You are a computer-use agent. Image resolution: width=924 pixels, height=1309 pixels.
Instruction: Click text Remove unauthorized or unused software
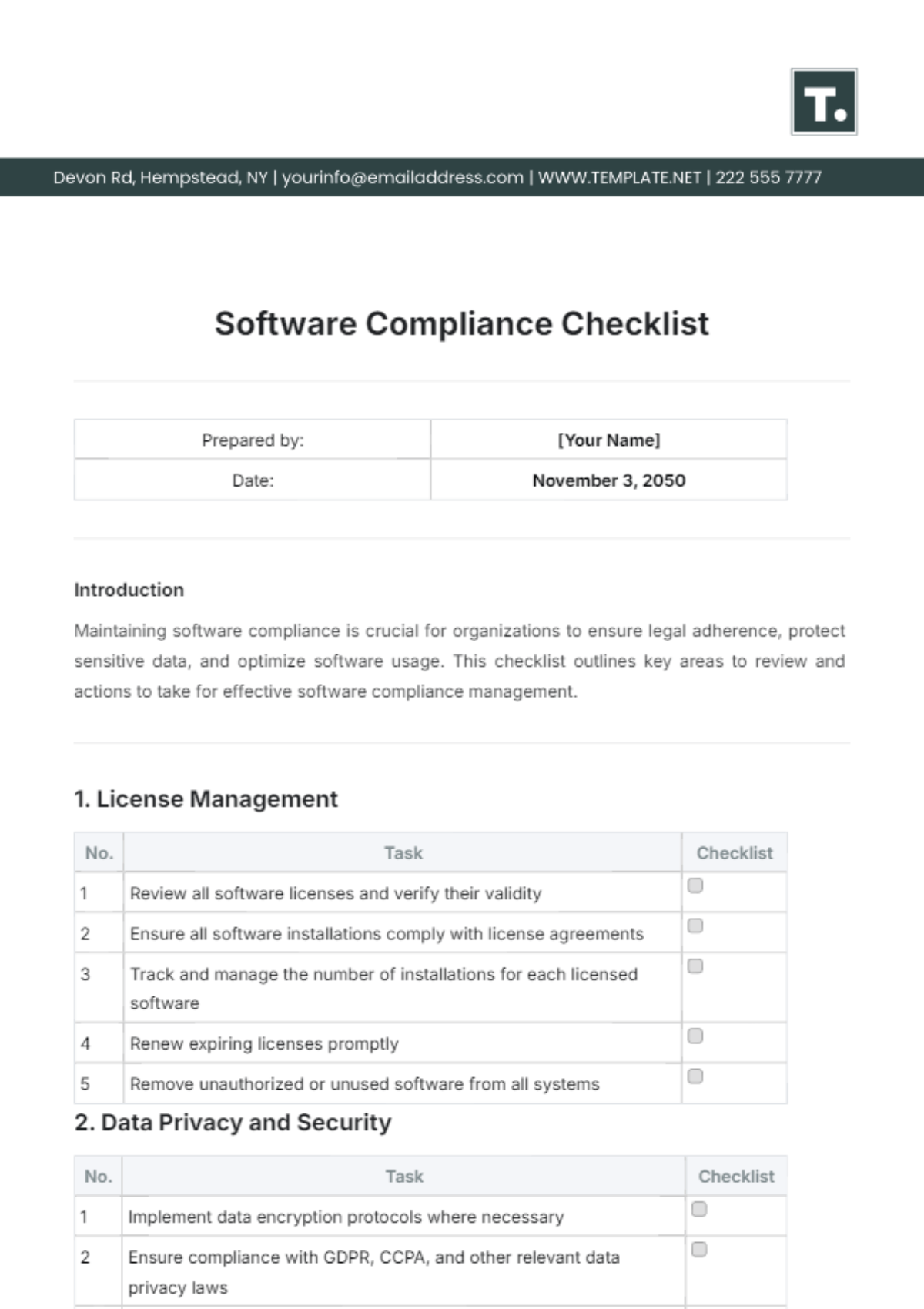pos(364,1084)
